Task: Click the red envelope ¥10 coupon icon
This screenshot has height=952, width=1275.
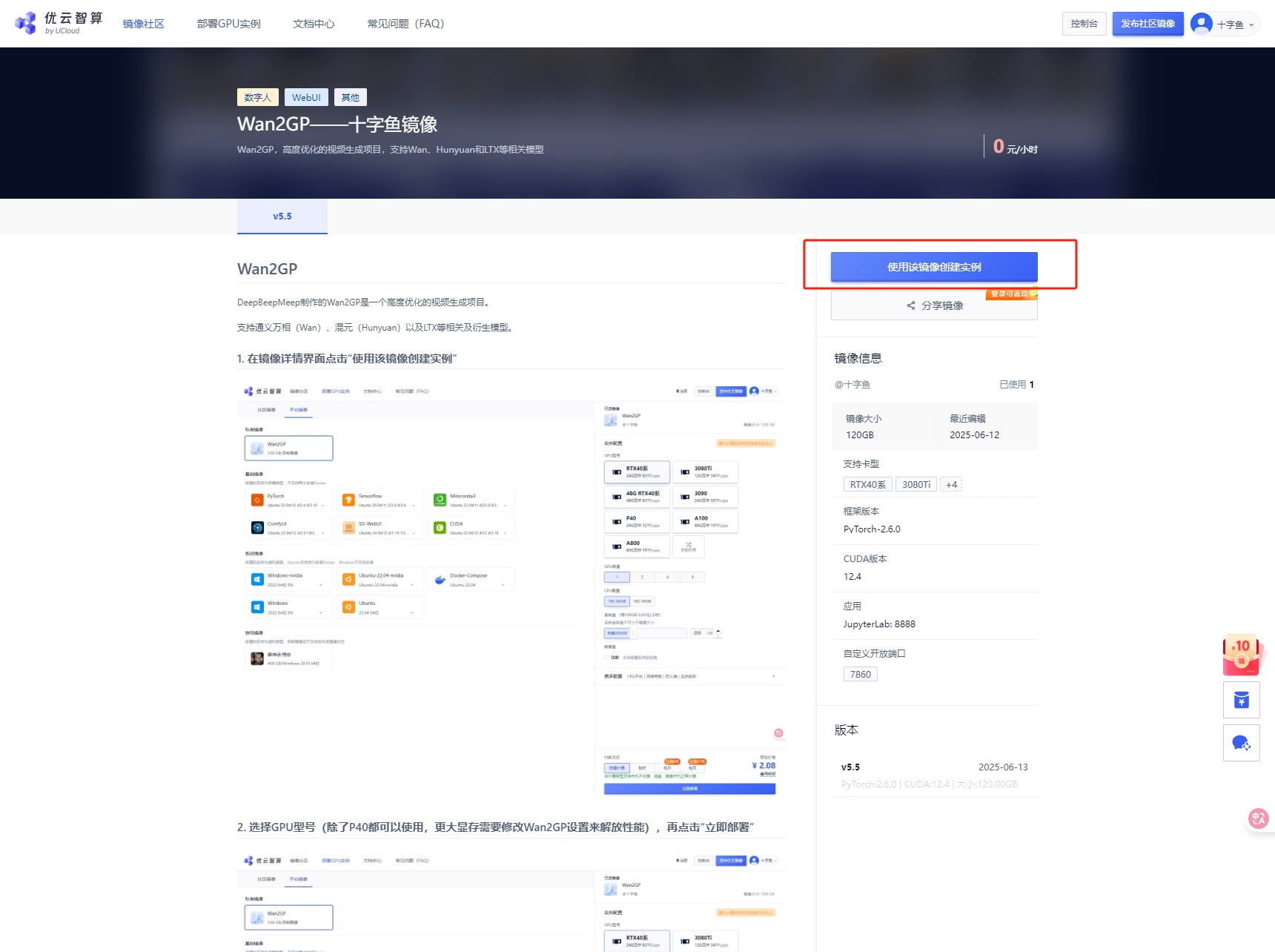Action: [1242, 655]
